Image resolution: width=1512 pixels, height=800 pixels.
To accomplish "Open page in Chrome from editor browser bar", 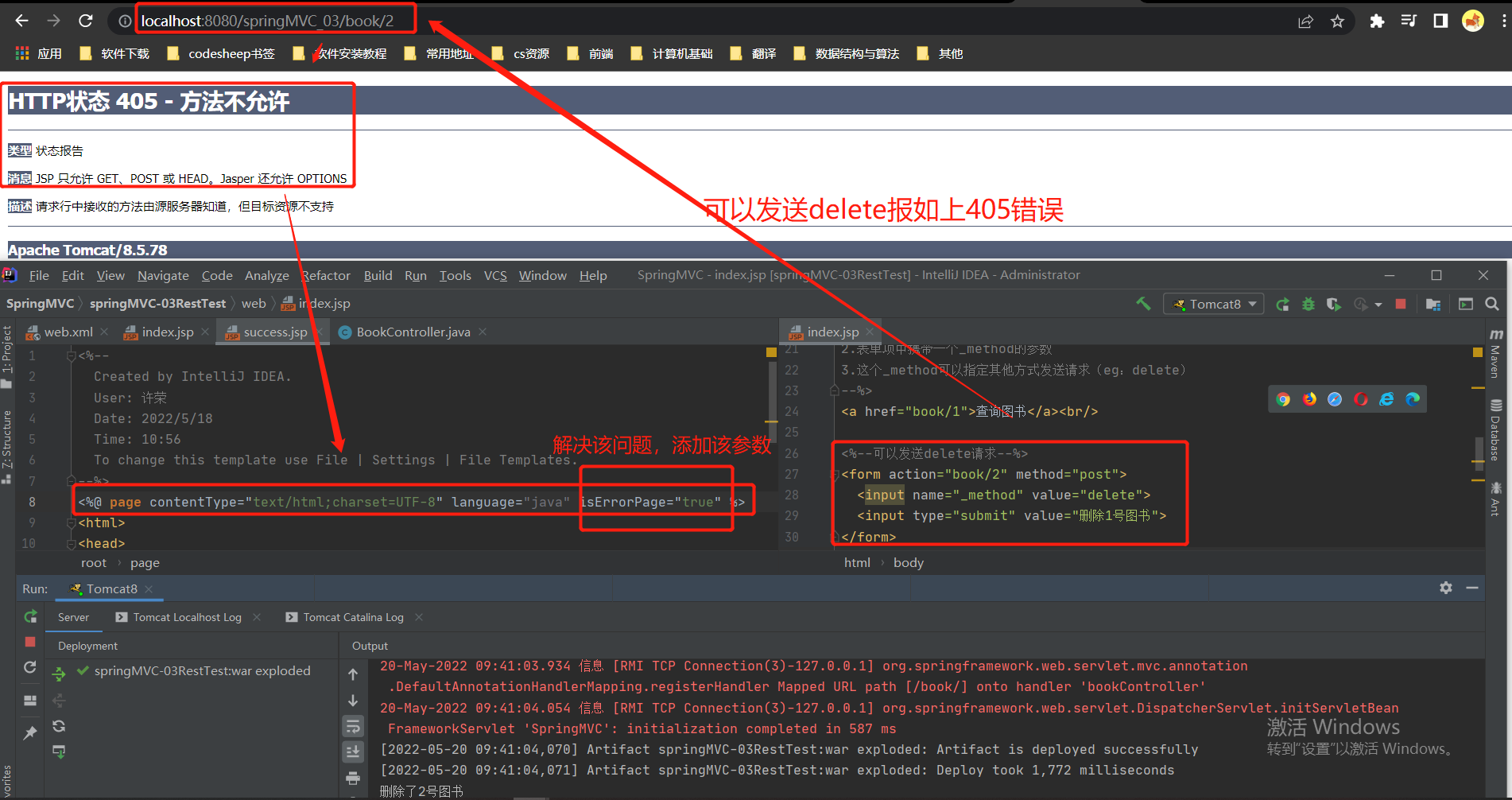I will click(1283, 399).
